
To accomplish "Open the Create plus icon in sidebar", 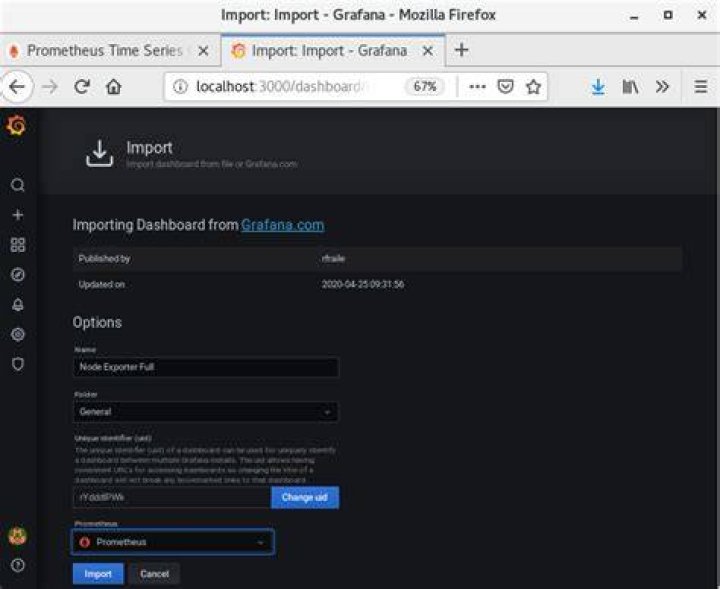I will pos(17,215).
